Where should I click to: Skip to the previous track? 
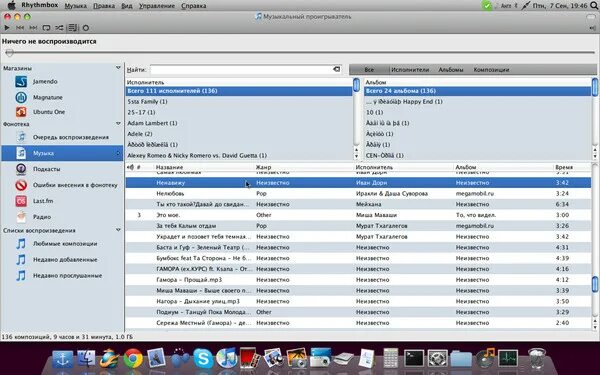coord(20,28)
